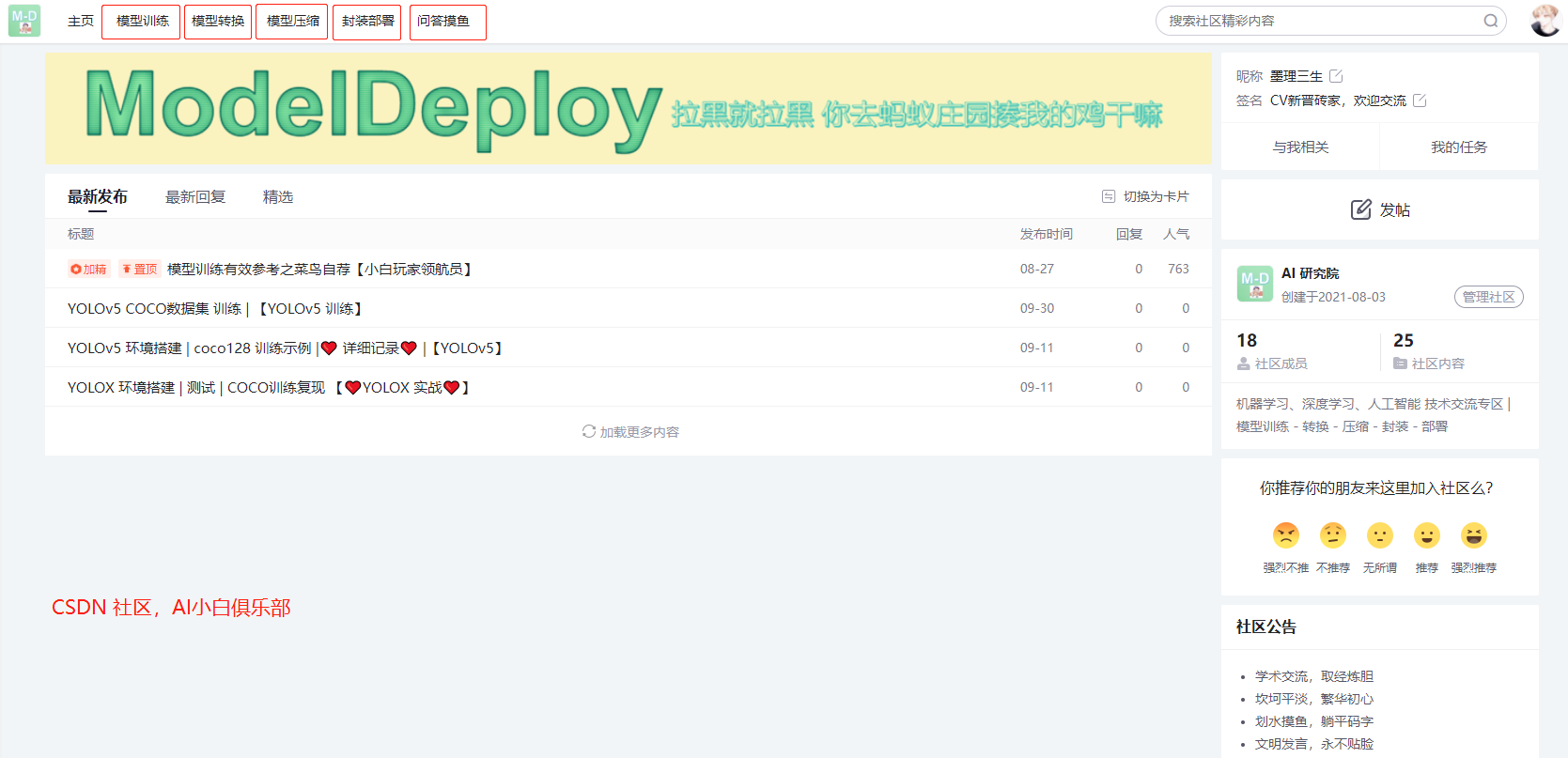The image size is (1568, 758).
Task: Click 加载更多内容 to load more
Action: (639, 432)
